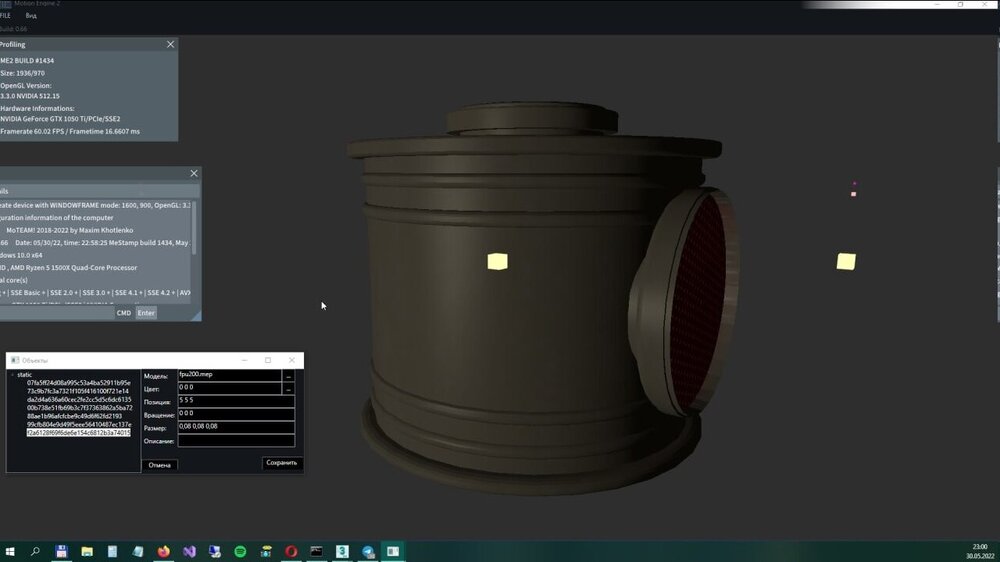Open Firefox from the taskbar
The height and width of the screenshot is (562, 1000).
(164, 551)
